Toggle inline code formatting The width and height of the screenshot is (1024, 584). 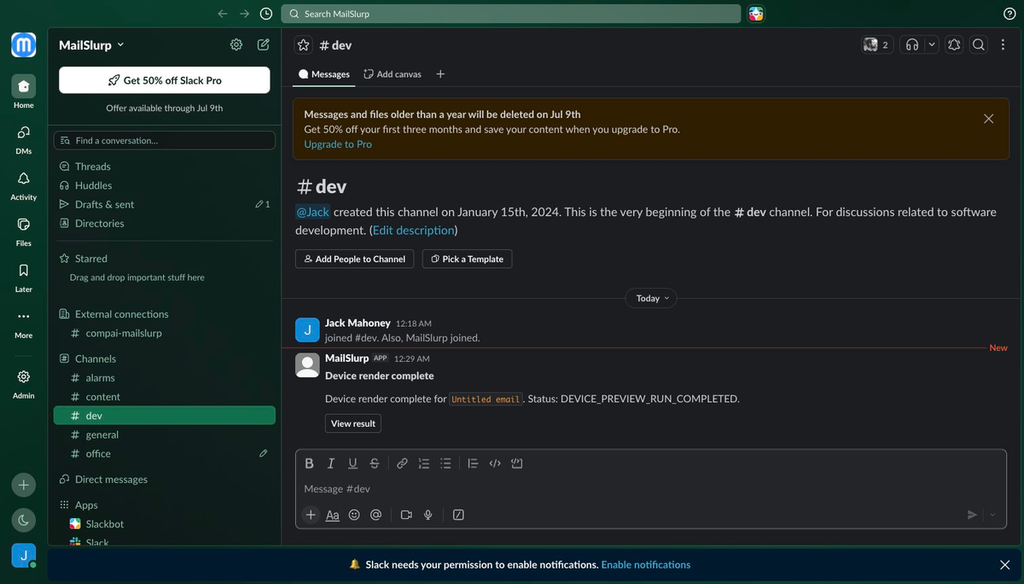[x=495, y=463]
